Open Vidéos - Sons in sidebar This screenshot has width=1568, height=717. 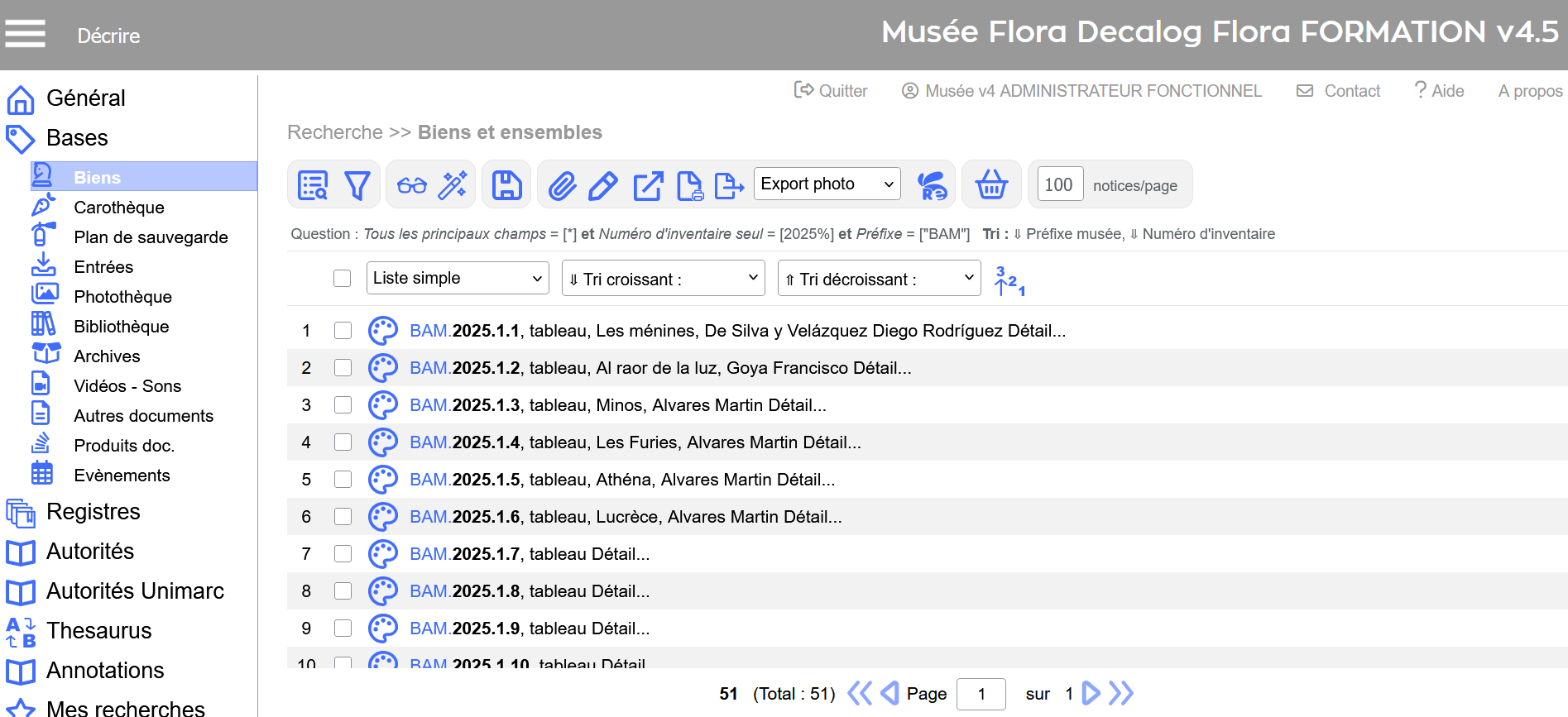point(127,386)
